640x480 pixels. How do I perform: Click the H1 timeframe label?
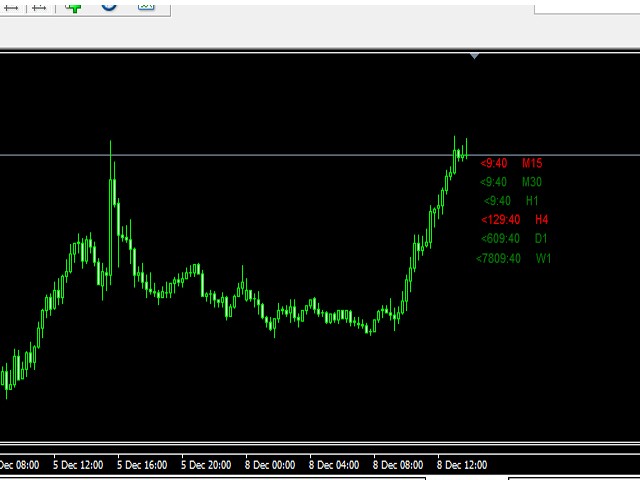pyautogui.click(x=532, y=201)
